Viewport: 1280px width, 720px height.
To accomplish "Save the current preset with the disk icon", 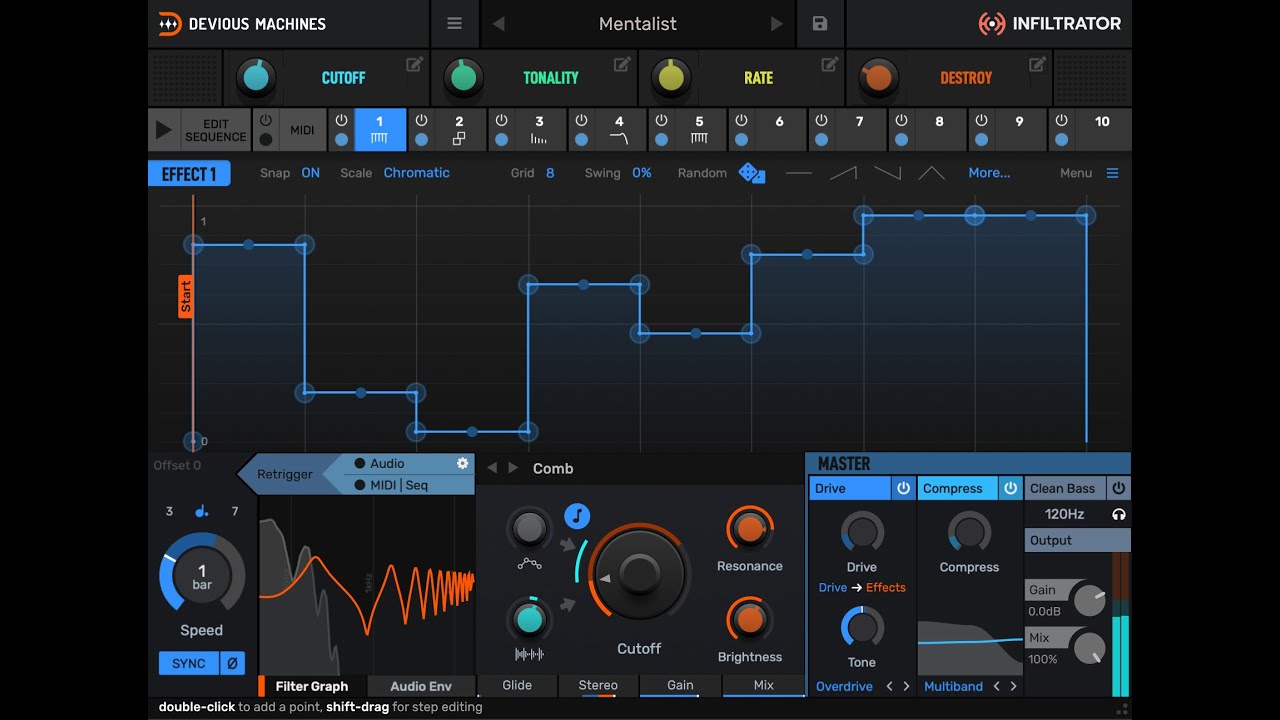I will pyautogui.click(x=820, y=24).
